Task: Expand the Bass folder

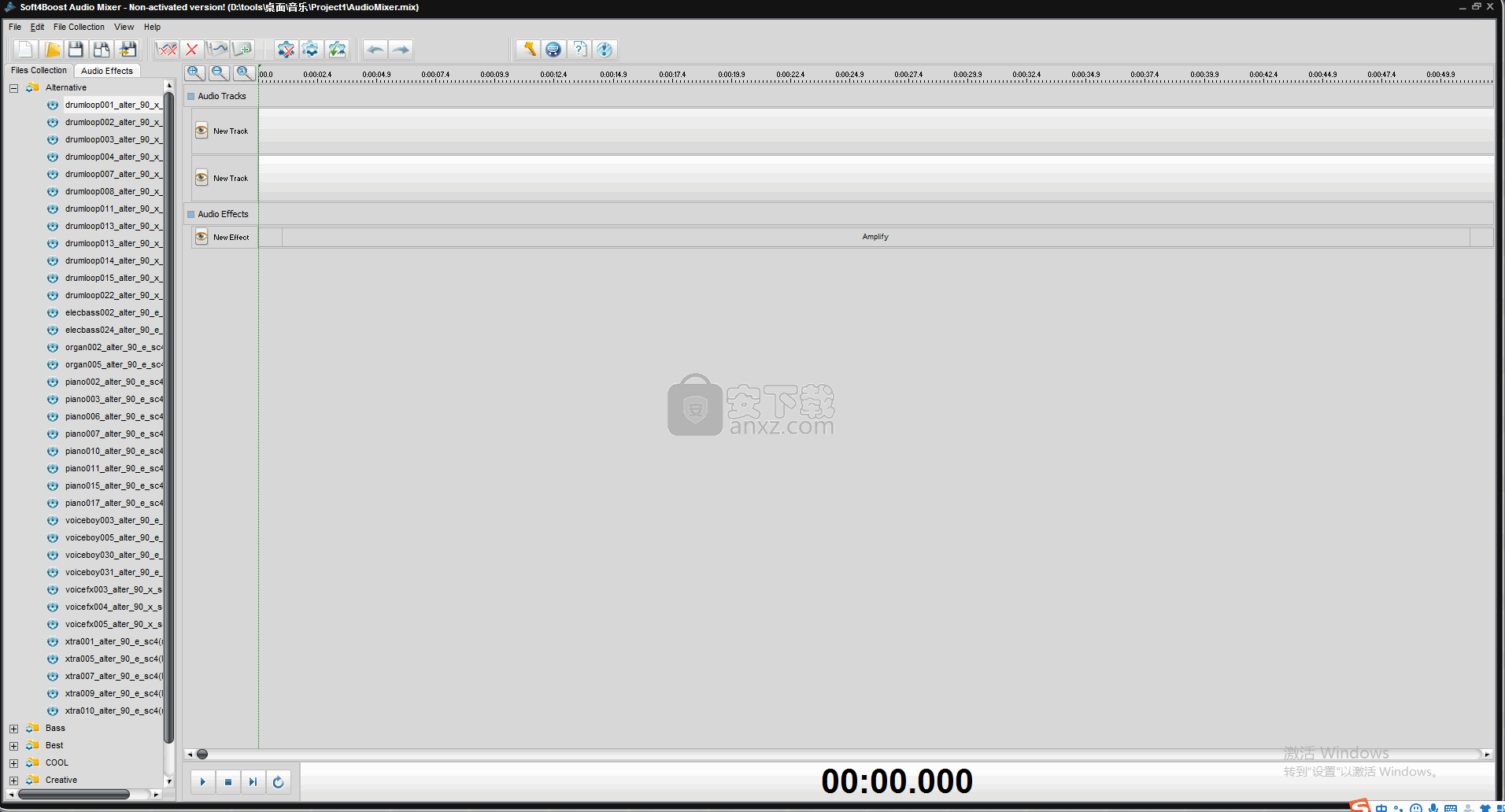Action: tap(13, 729)
